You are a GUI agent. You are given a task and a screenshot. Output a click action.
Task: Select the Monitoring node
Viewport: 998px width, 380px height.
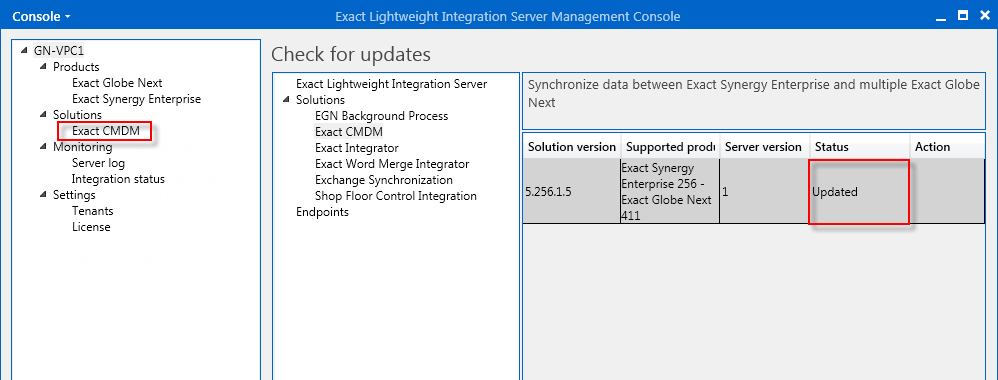(x=83, y=147)
